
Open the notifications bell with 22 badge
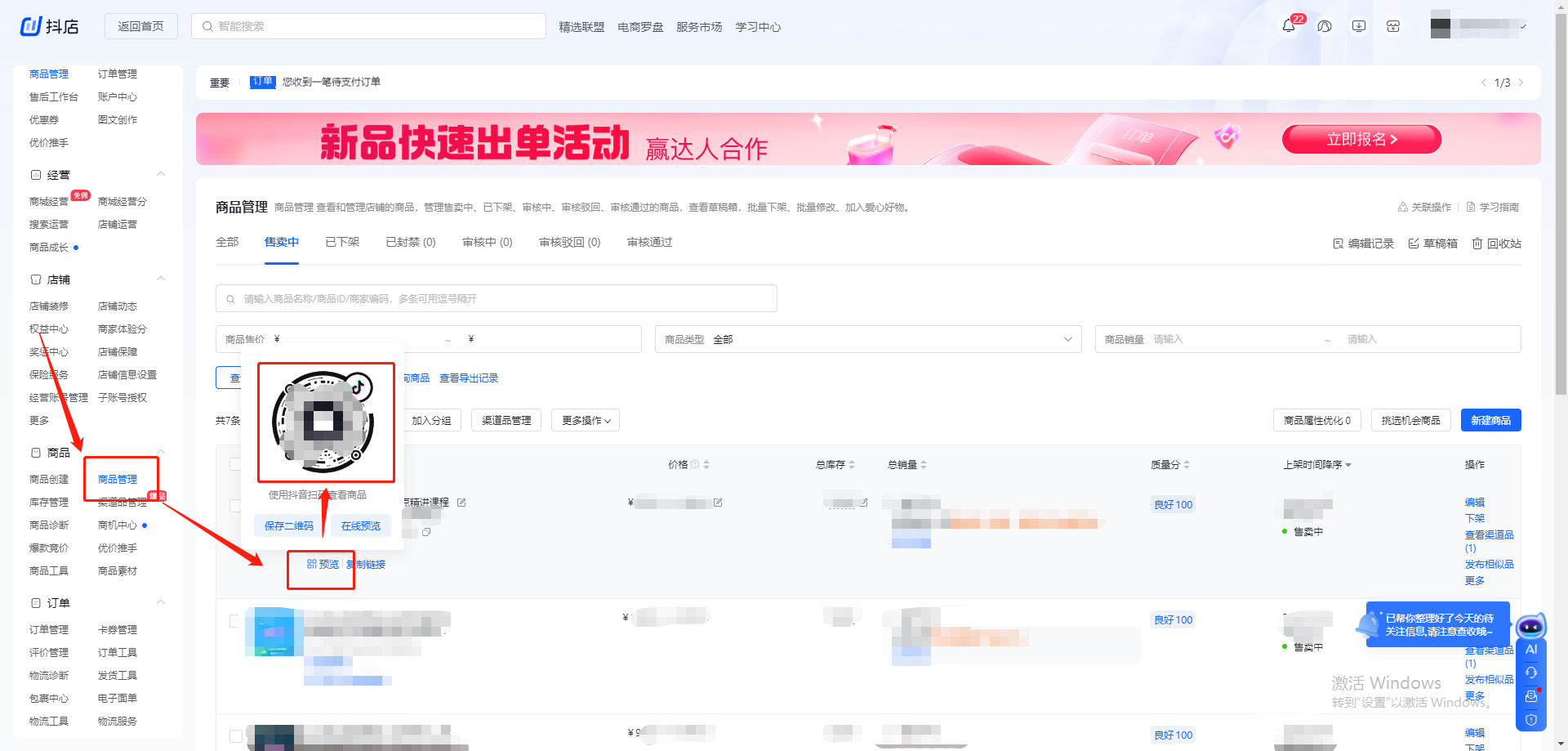point(1289,26)
